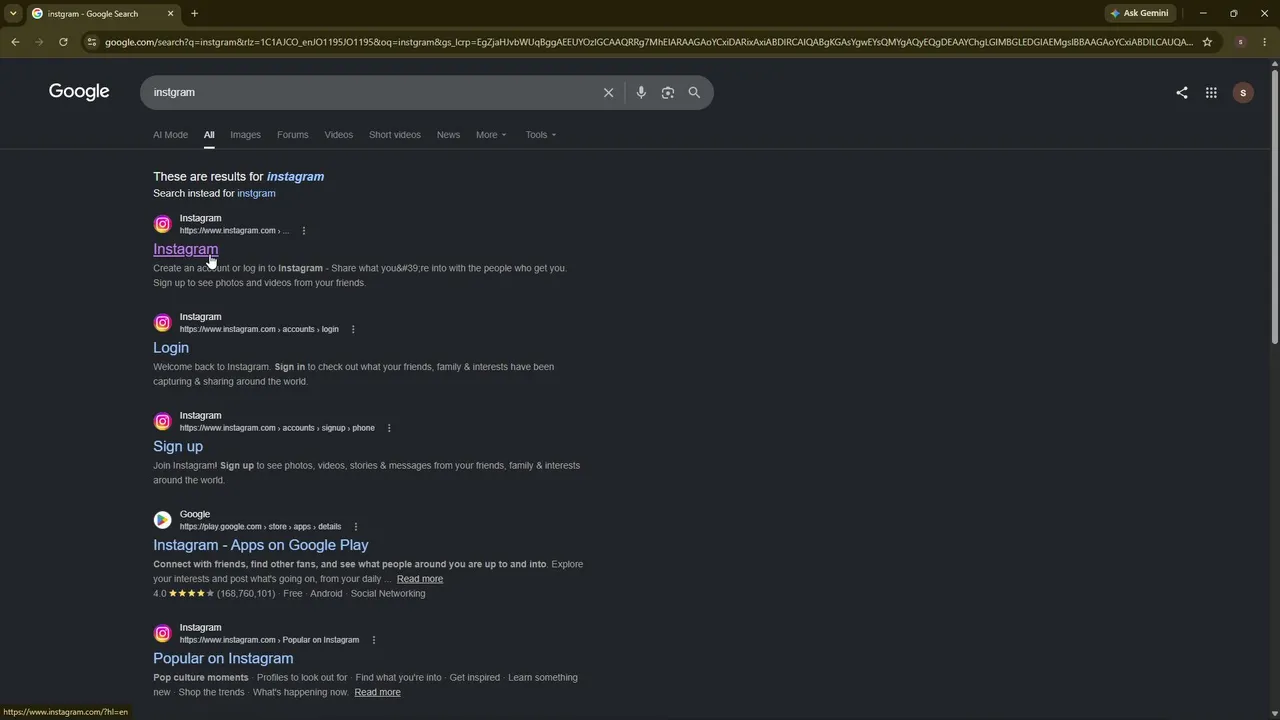Open more options for the Google Play result
The image size is (1280, 720).
point(356,527)
